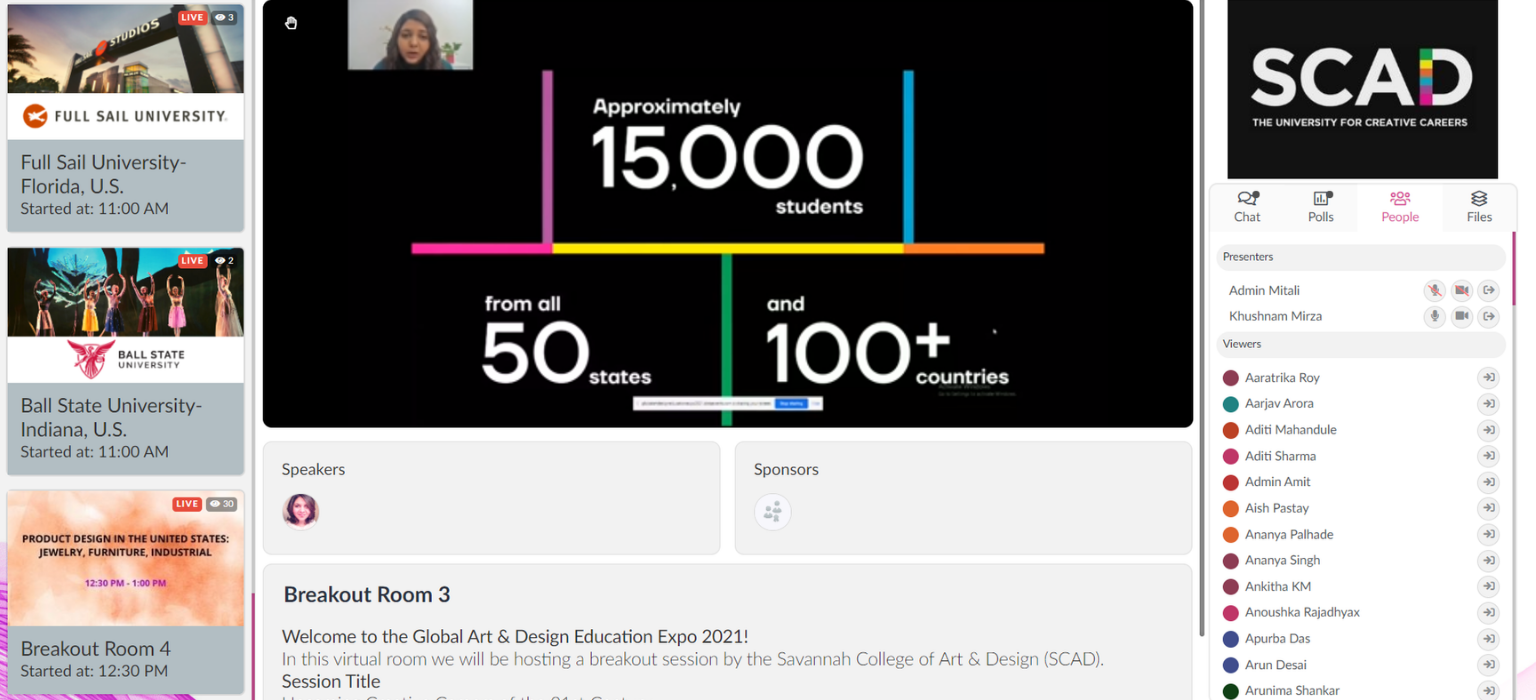Screen dimensions: 1536x700
Task: Open the Full Sail University live room
Action: (x=125, y=118)
